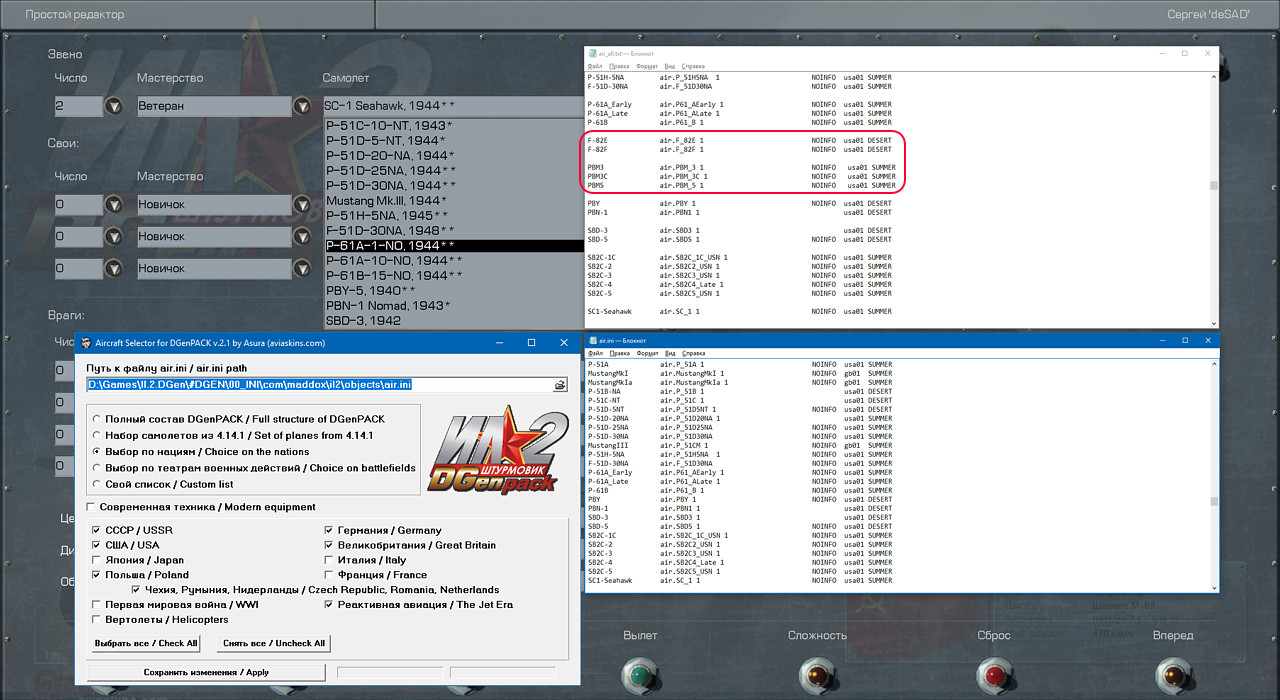The width and height of the screenshot is (1280, 700).
Task: Open Формат menu in air_all.txt Notepad
Action: tap(647, 66)
